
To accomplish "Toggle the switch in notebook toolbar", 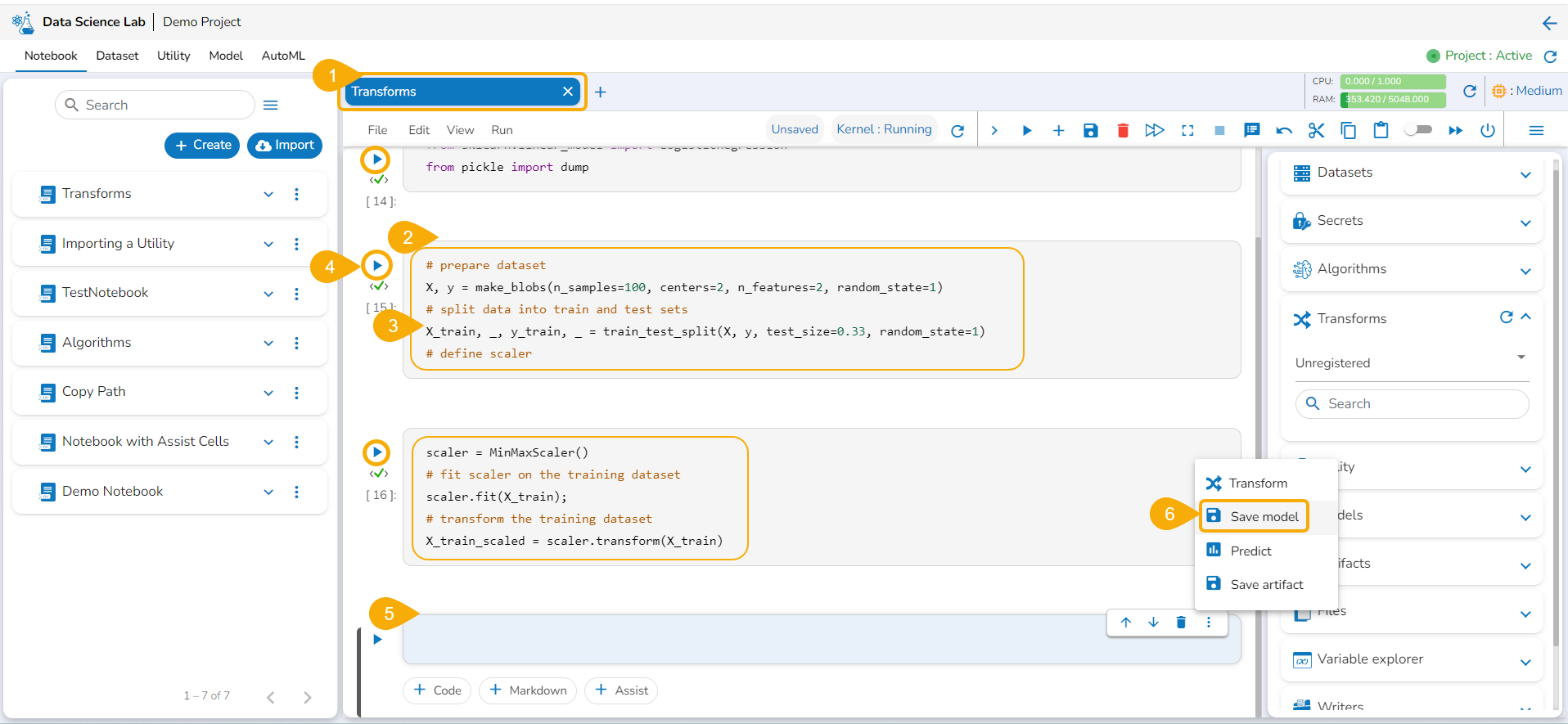I will click(x=1418, y=130).
